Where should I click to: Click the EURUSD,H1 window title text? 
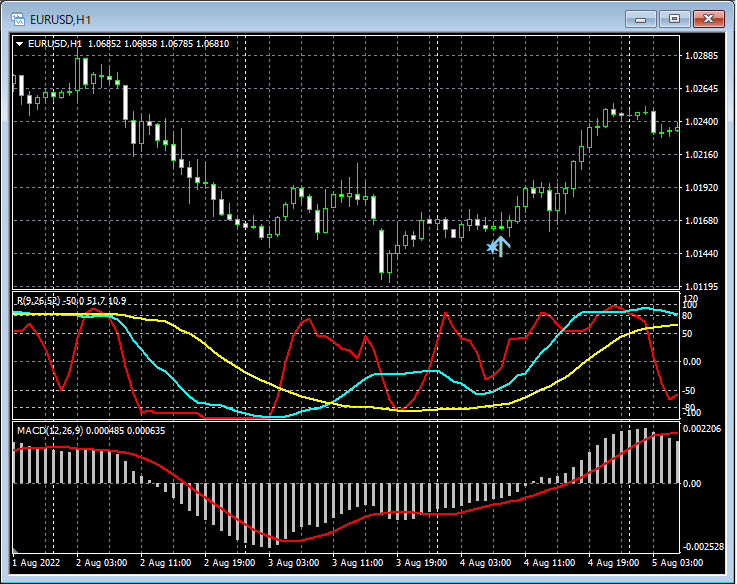(60, 18)
